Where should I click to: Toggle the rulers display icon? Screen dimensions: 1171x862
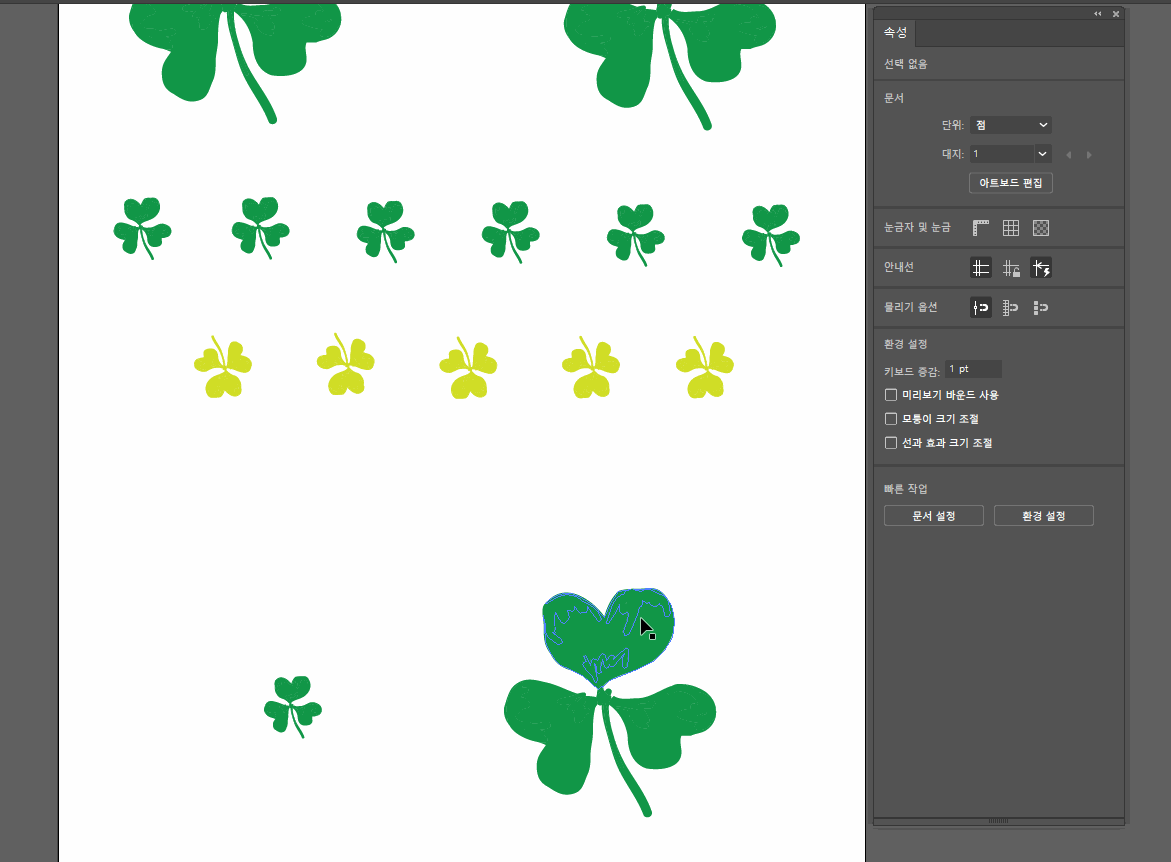[x=981, y=228]
